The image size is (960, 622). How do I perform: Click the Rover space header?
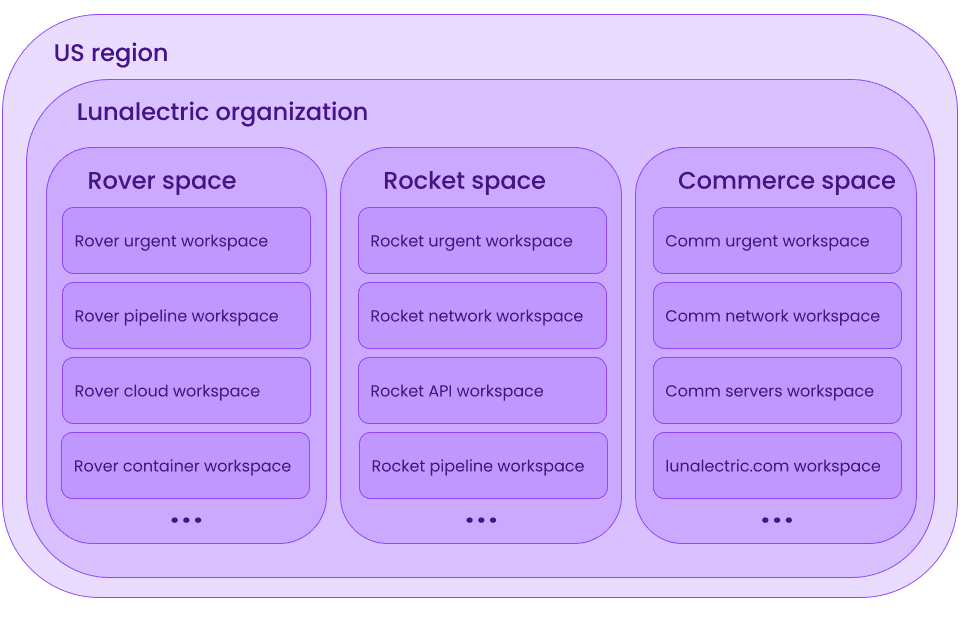(162, 181)
